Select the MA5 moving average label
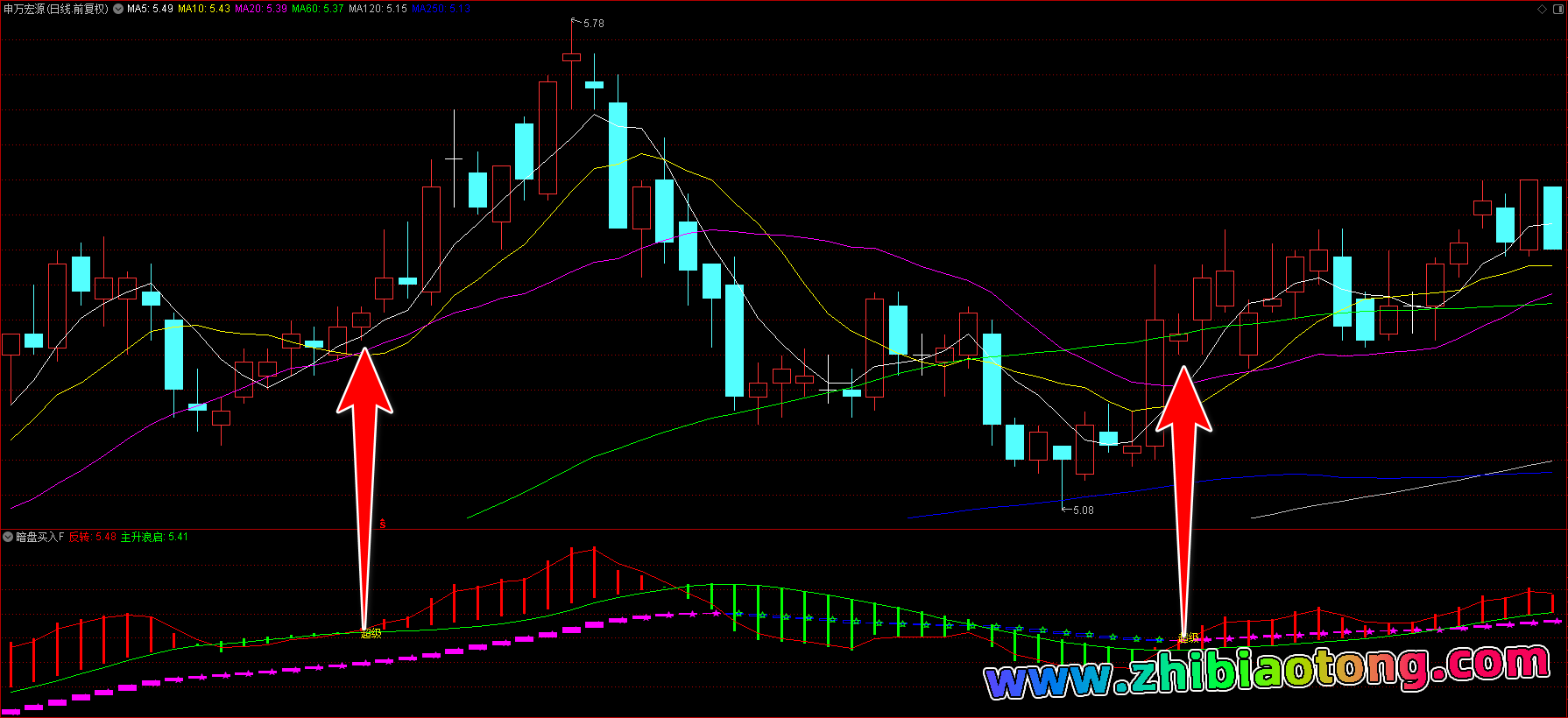 coord(150,9)
